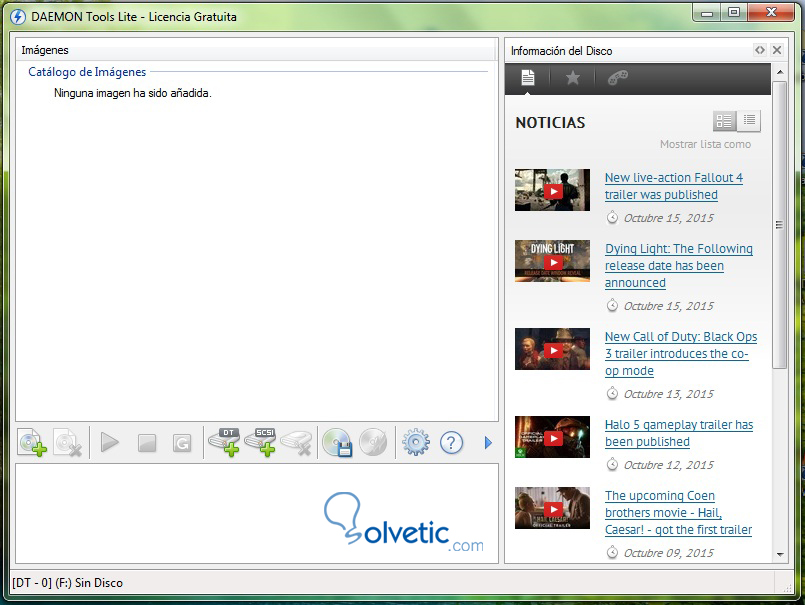Open Coen brothers Hail, Caesar! link
The image size is (805, 605).
678,513
